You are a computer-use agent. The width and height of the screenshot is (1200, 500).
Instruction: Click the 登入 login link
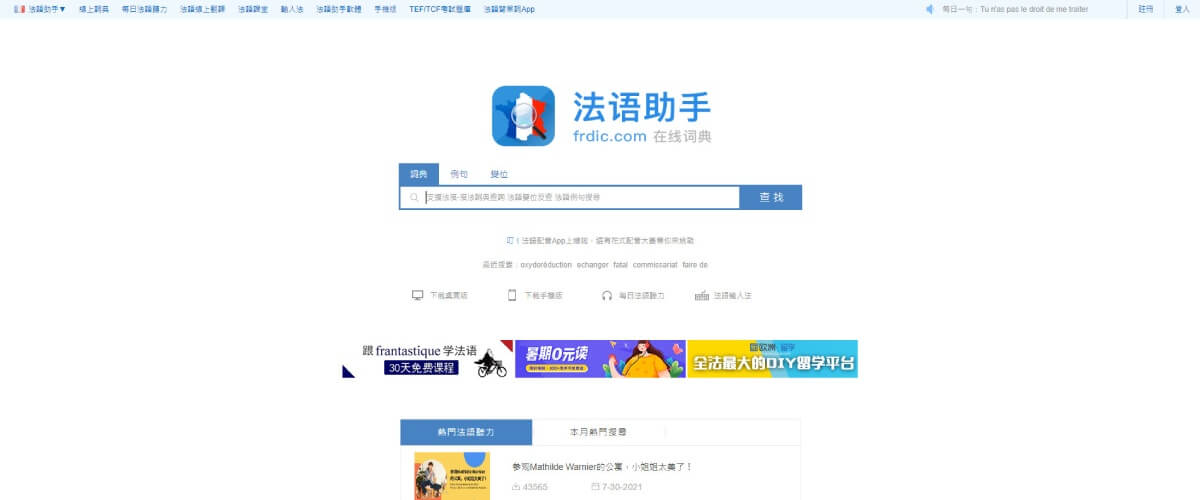tap(1182, 9)
